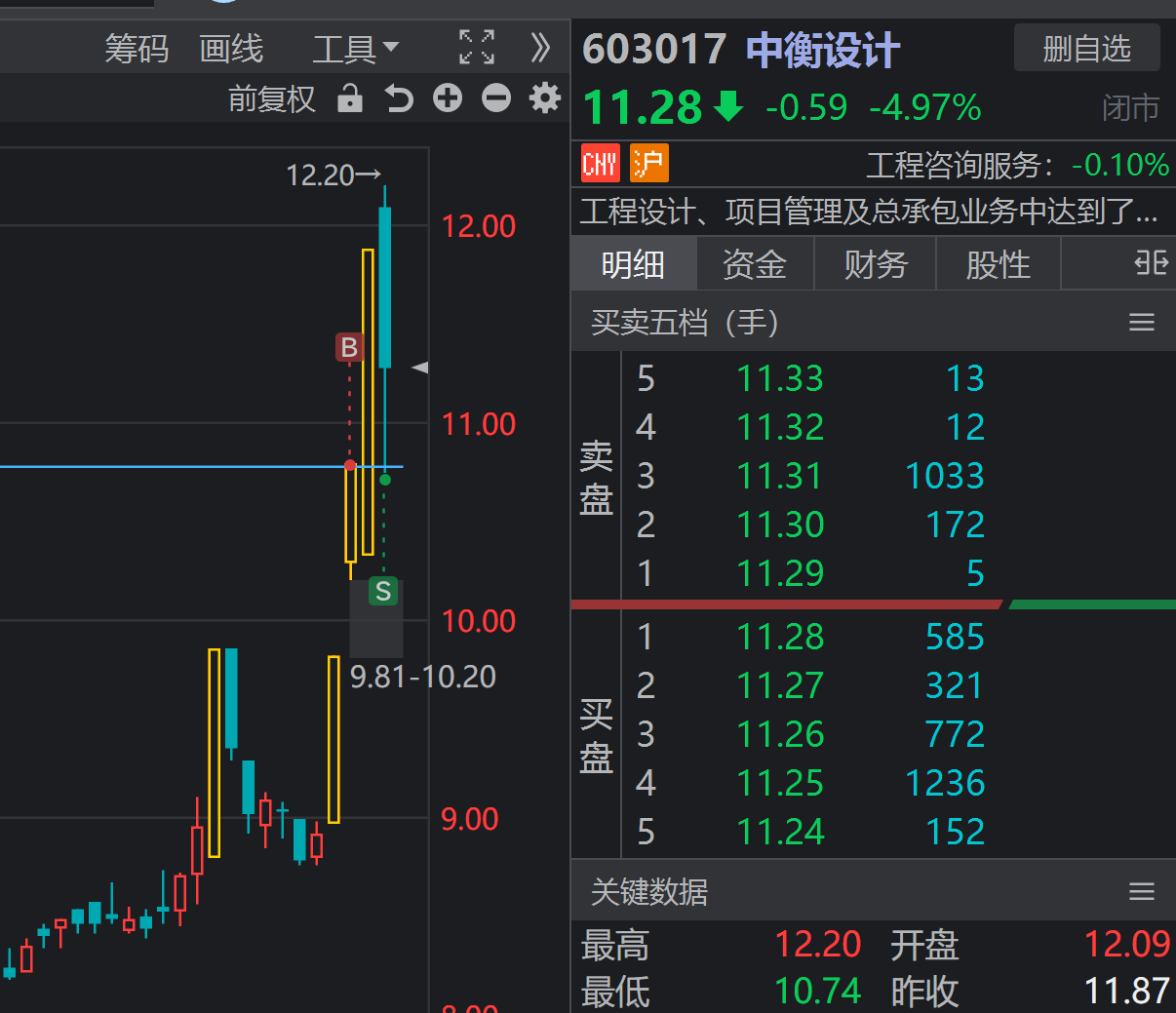Click the layout toggle icon right of 股性

1151,263
